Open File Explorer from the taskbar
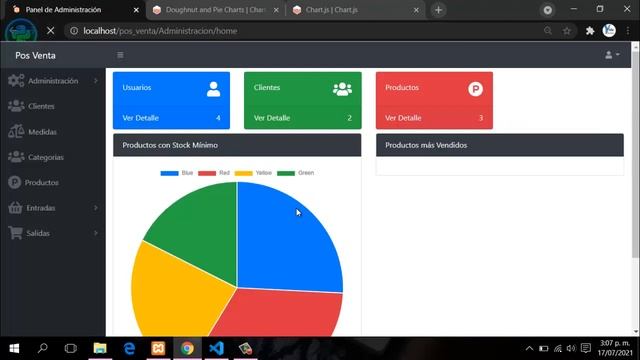 click(x=100, y=348)
